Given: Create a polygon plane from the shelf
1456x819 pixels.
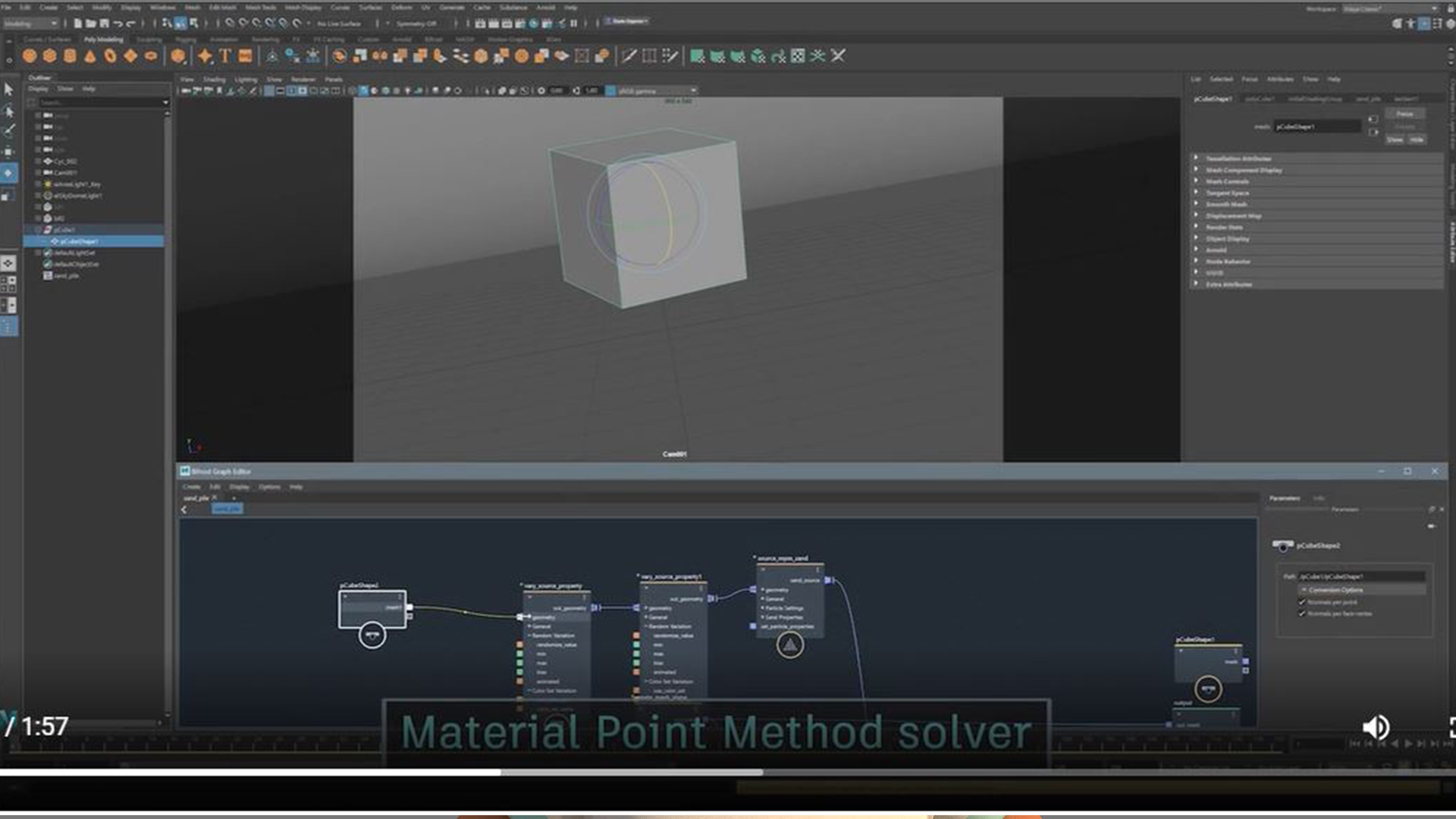Looking at the screenshot, I should [130, 56].
